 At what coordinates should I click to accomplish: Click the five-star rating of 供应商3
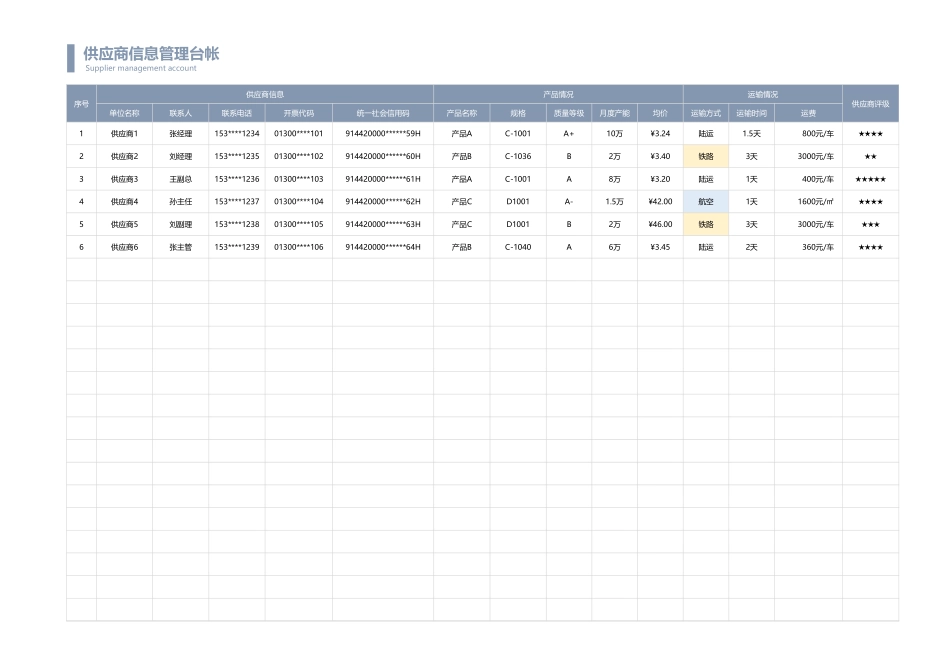[x=869, y=179]
